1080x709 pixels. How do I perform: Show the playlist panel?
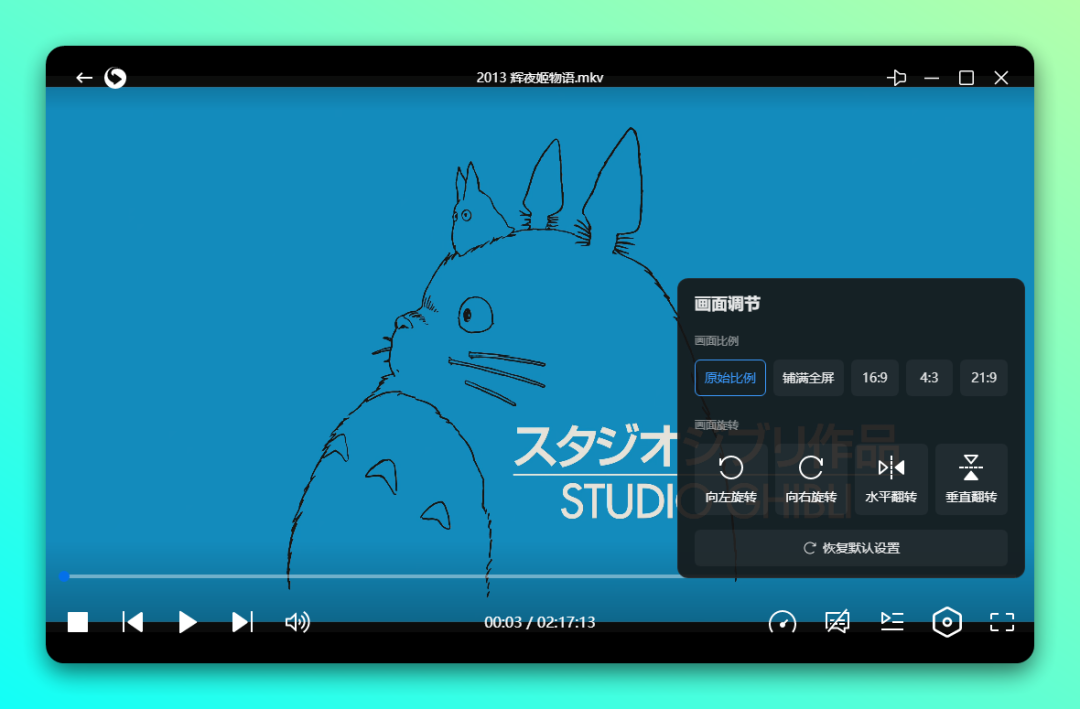pyautogui.click(x=892, y=622)
